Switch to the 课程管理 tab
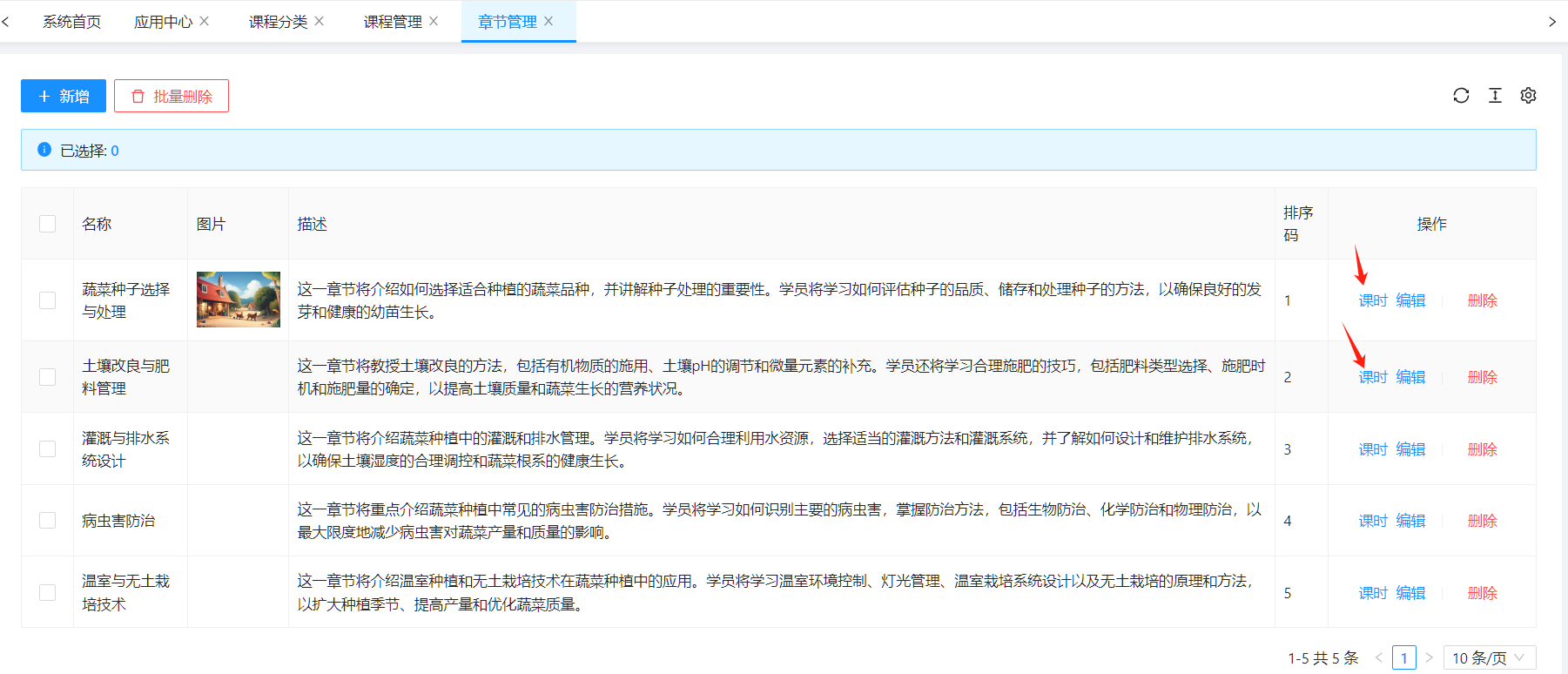The image size is (1568, 674). click(x=393, y=22)
